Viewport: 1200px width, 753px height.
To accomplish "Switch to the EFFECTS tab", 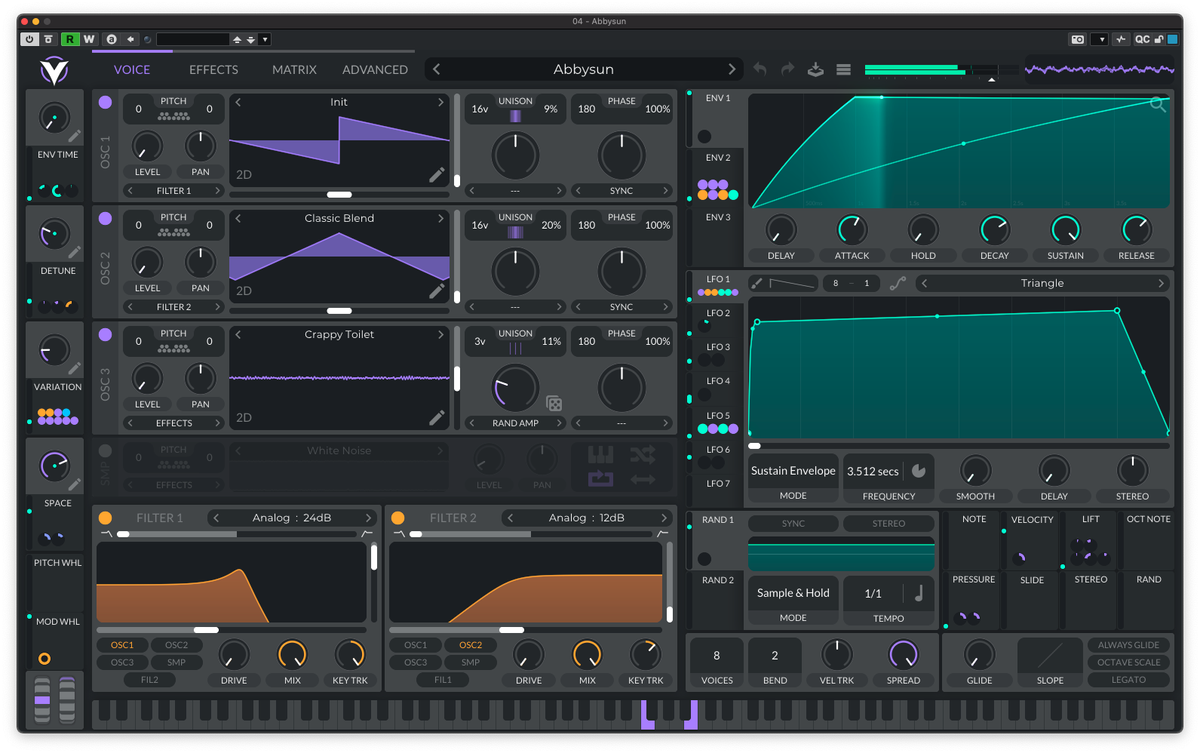I will [x=213, y=70].
